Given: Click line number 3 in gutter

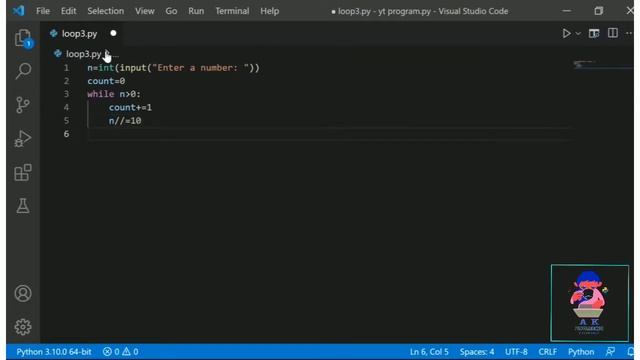Looking at the screenshot, I should coord(66,94).
